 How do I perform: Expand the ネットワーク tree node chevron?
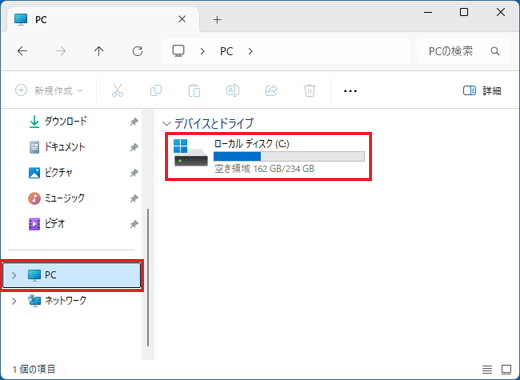point(14,301)
